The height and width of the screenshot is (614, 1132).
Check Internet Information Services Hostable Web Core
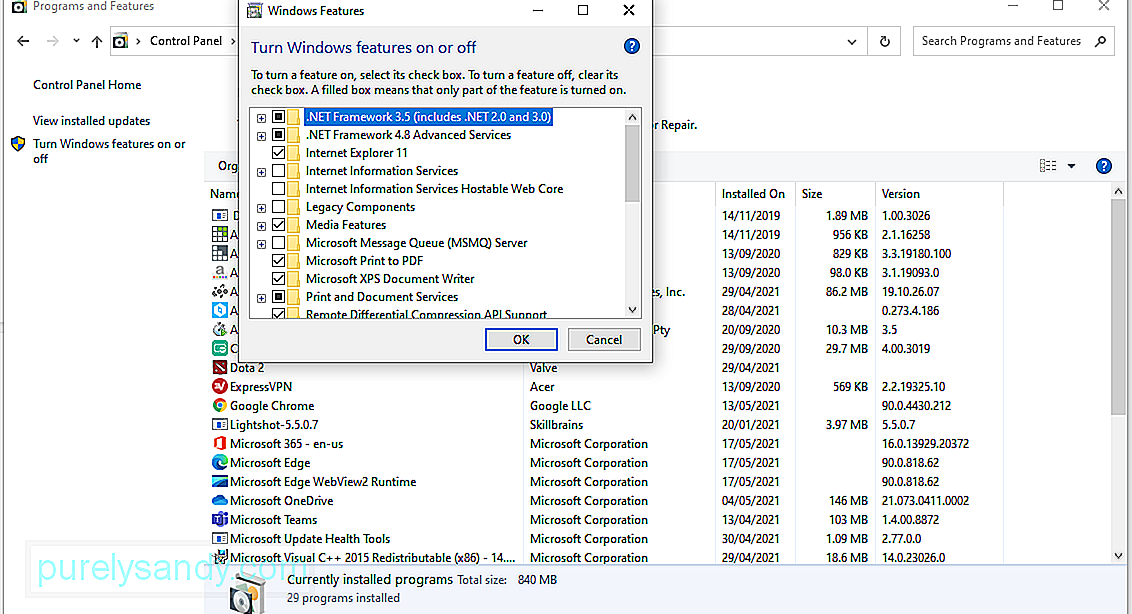[279, 189]
